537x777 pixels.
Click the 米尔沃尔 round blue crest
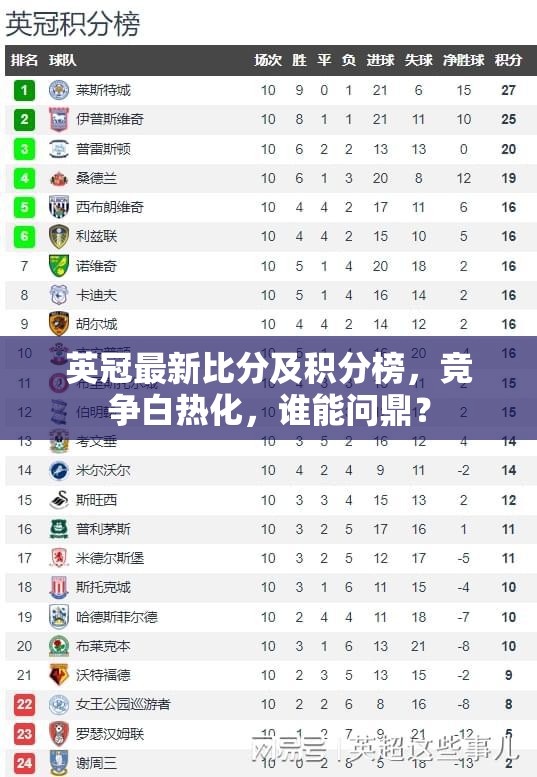pyautogui.click(x=58, y=471)
